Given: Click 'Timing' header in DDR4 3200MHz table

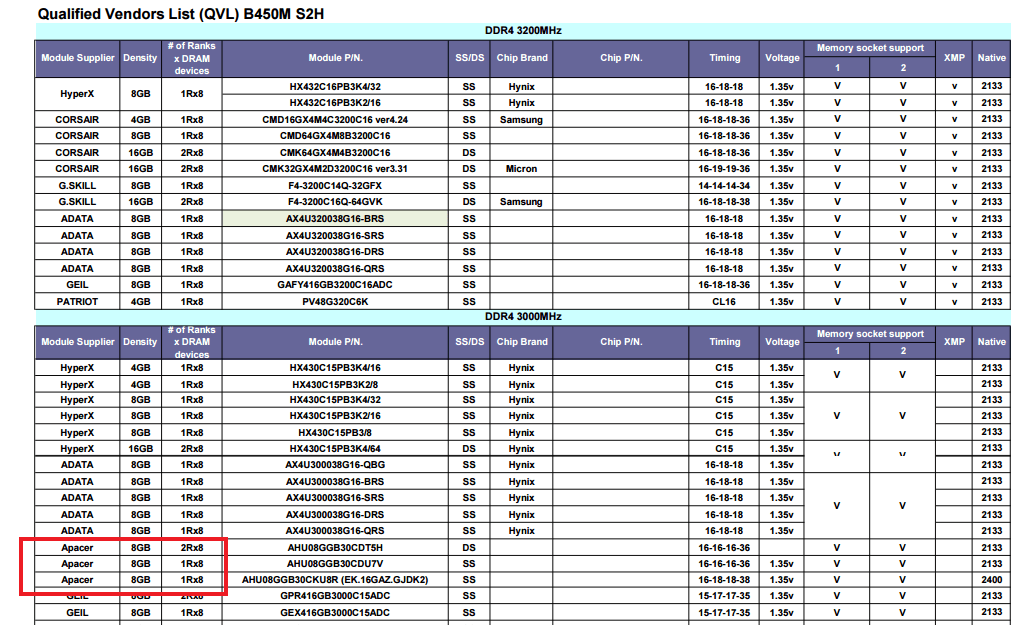Looking at the screenshot, I should point(724,58).
